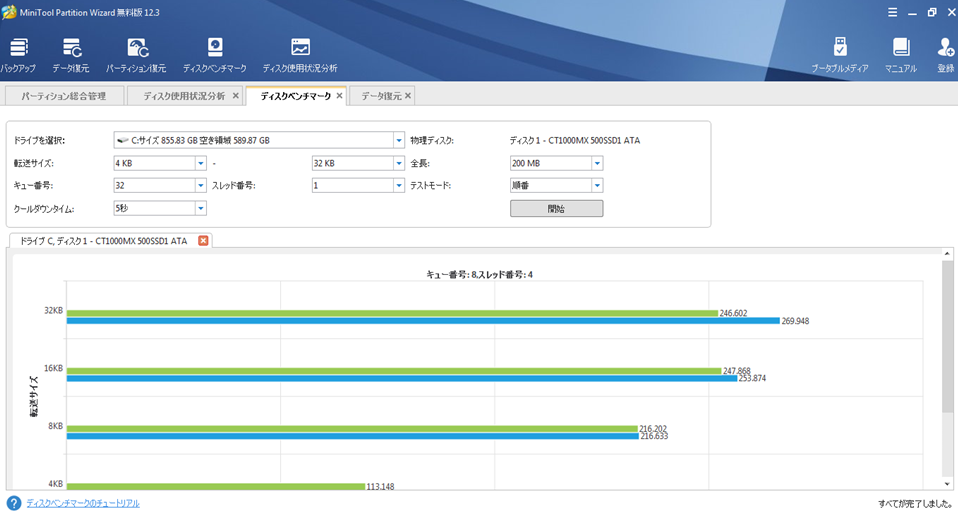This screenshot has width=958, height=519.
Task: Click the 8KB axis label
Action: click(x=56, y=425)
